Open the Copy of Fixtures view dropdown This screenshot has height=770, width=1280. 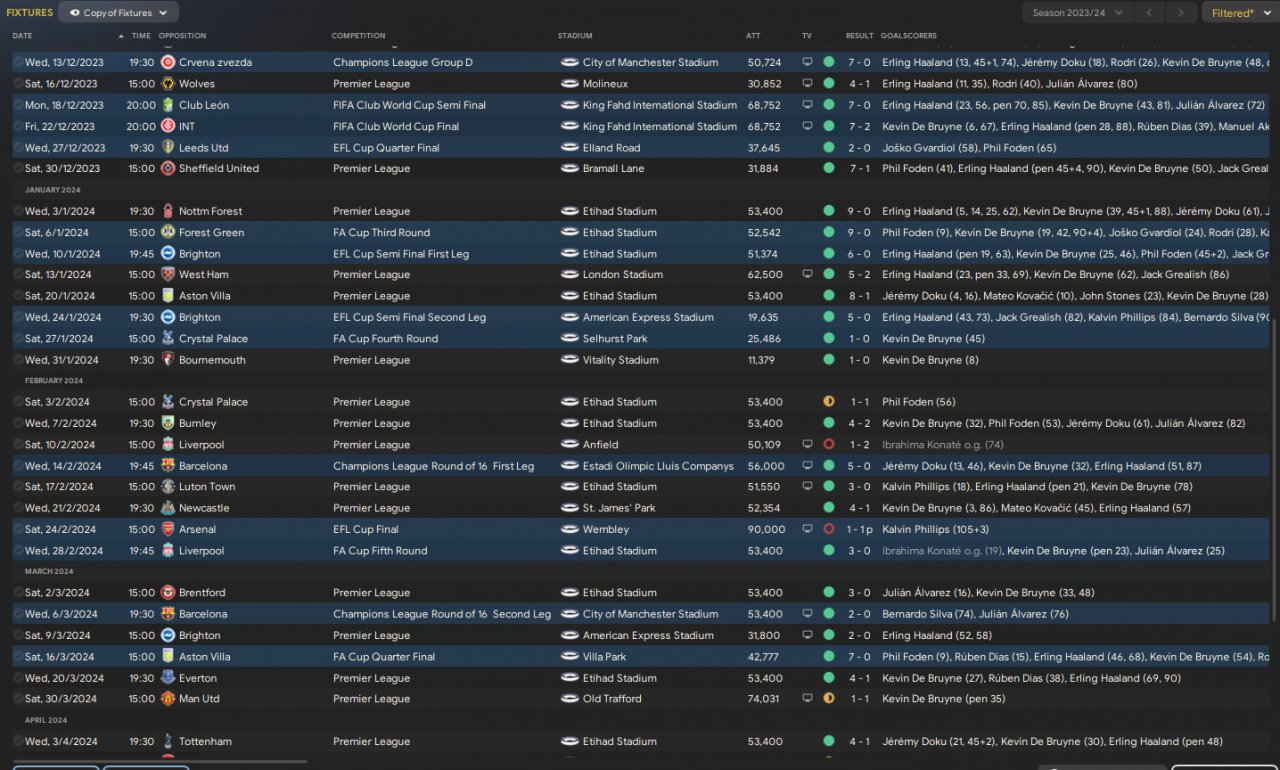(x=119, y=13)
